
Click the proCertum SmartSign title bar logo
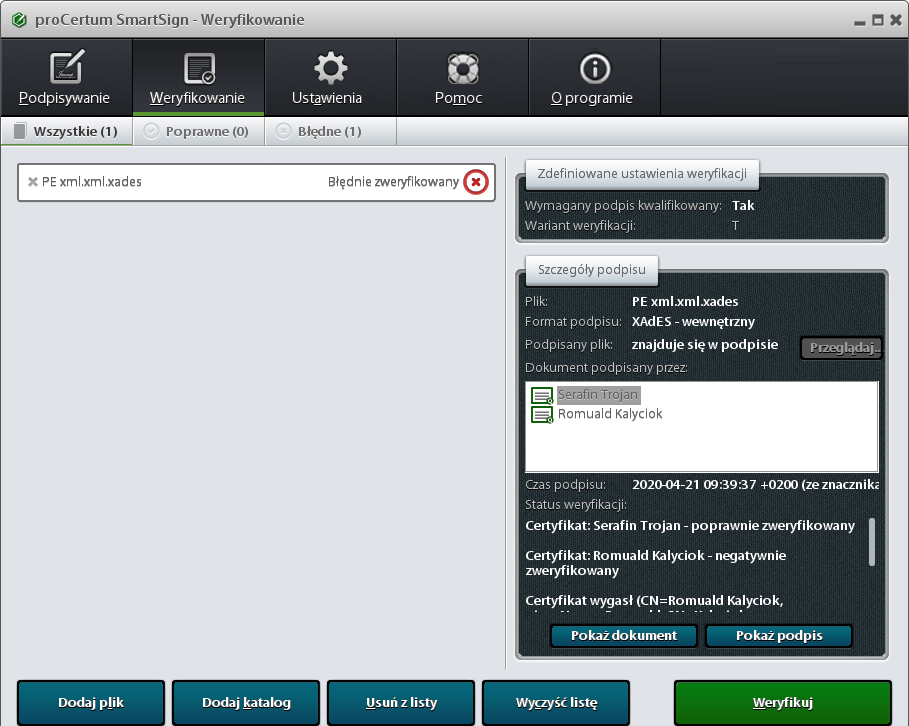19,20
